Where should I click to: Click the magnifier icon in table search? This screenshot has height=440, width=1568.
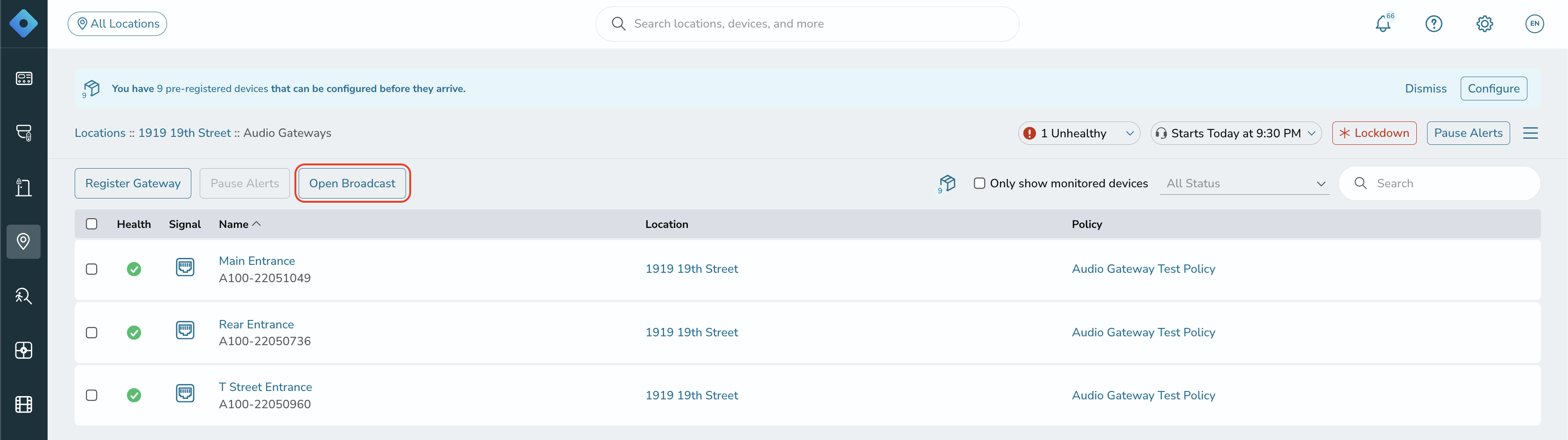tap(1360, 183)
